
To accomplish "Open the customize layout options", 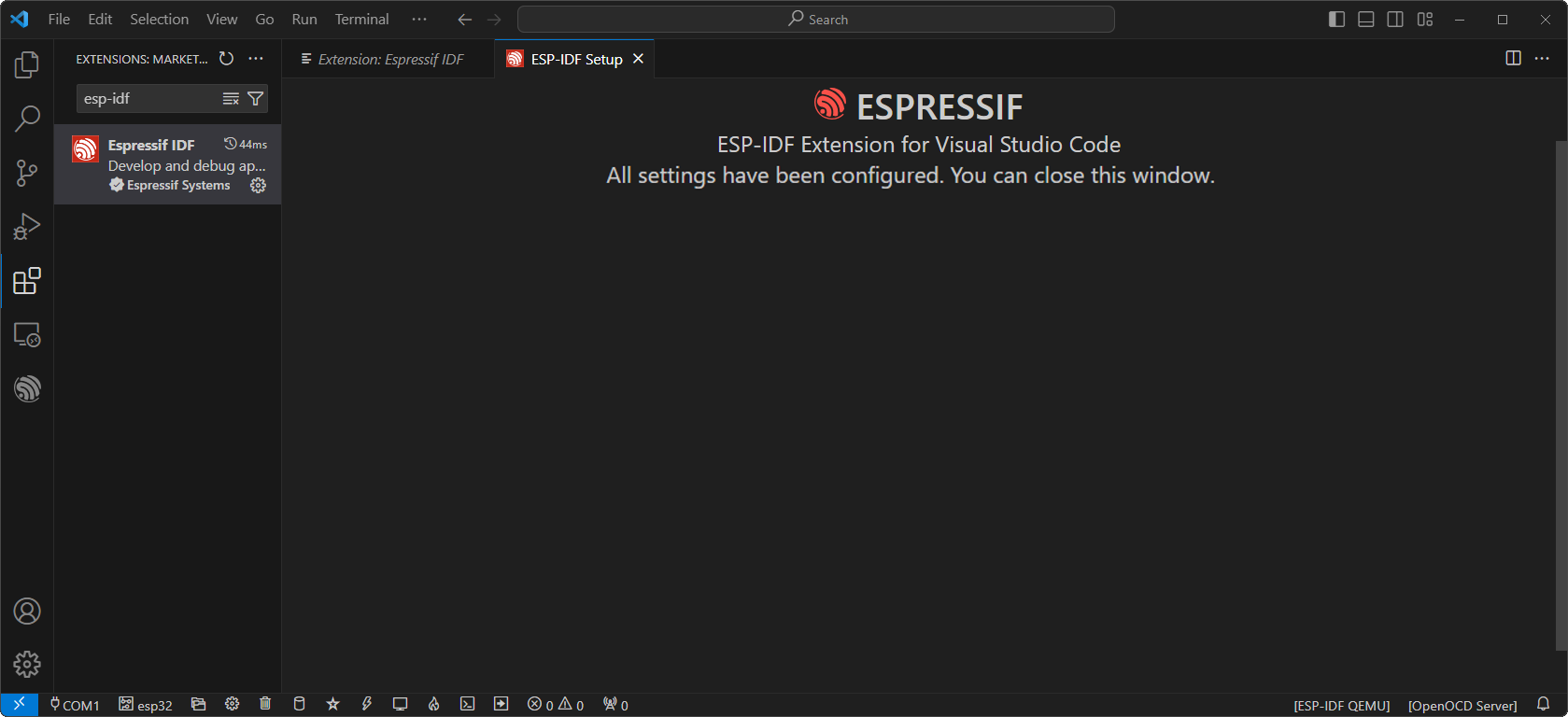I will (x=1425, y=19).
